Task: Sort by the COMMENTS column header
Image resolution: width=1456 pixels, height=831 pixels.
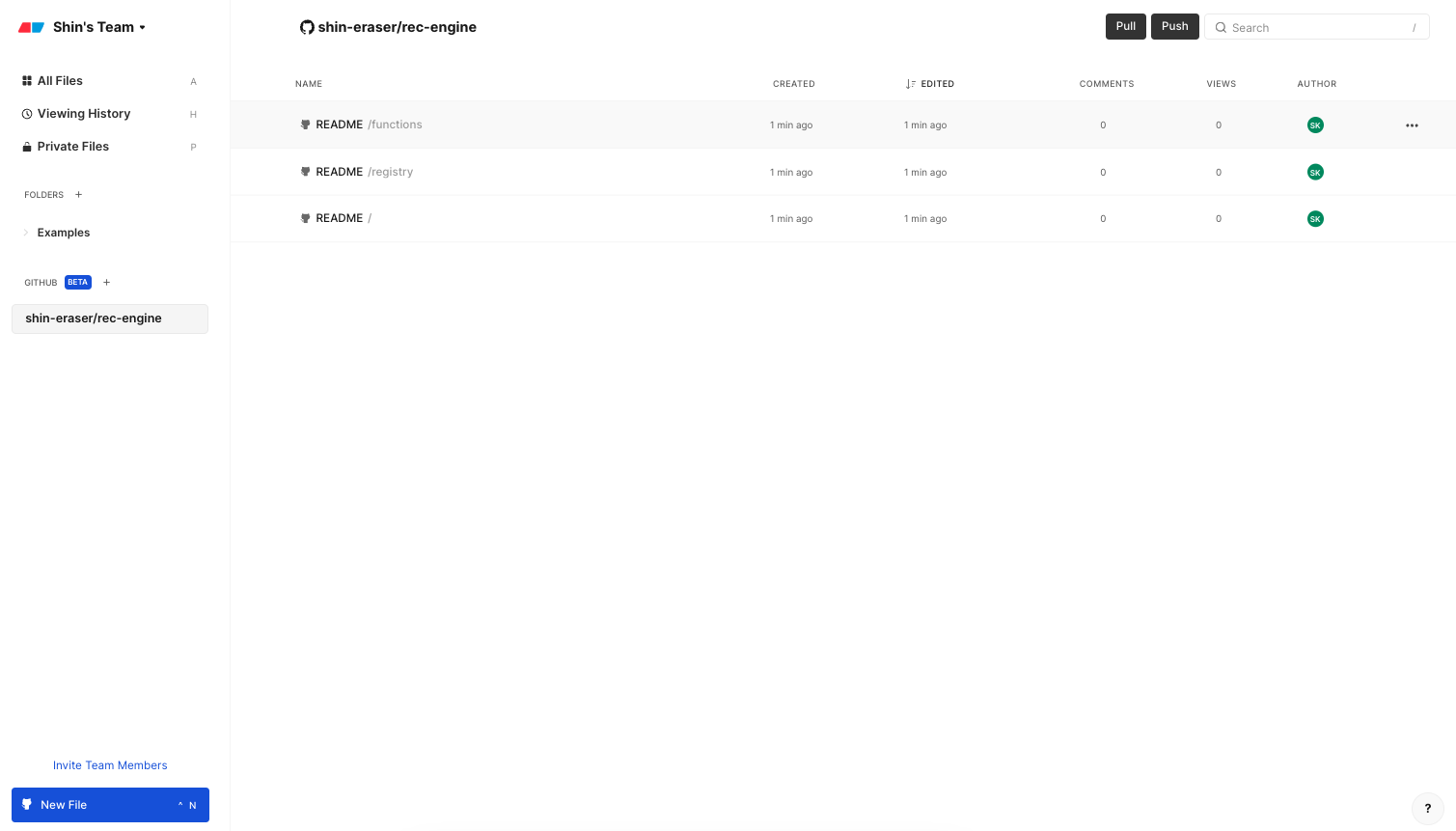Action: (1107, 84)
